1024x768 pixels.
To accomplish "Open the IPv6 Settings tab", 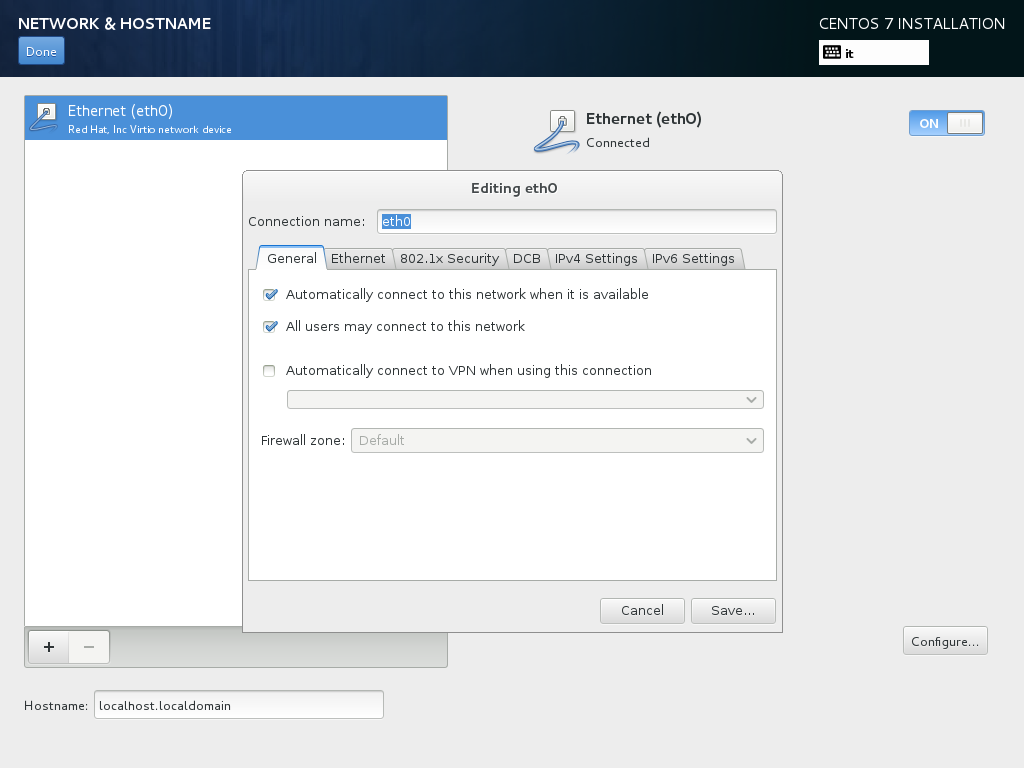I will (x=693, y=259).
